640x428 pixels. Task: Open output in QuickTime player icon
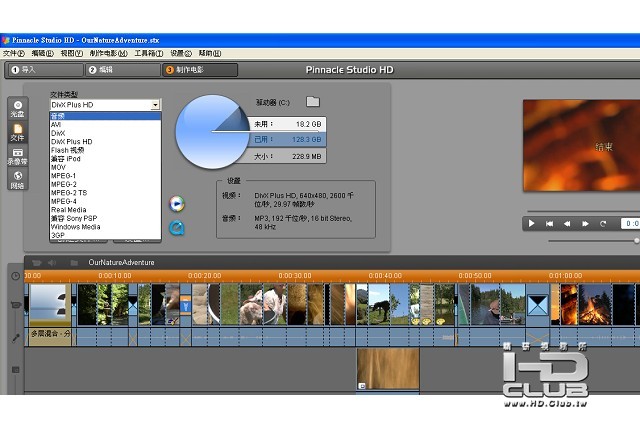pos(177,228)
